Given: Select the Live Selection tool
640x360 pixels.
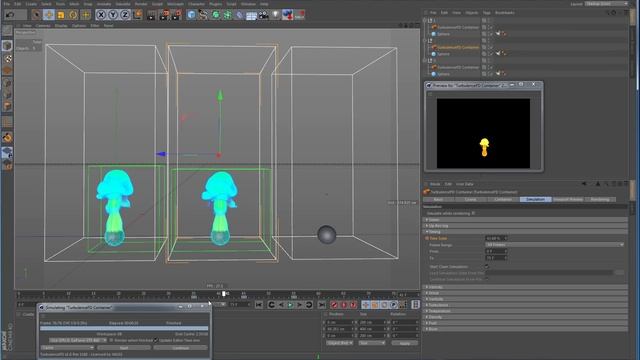Looking at the screenshot, I should (36, 15).
